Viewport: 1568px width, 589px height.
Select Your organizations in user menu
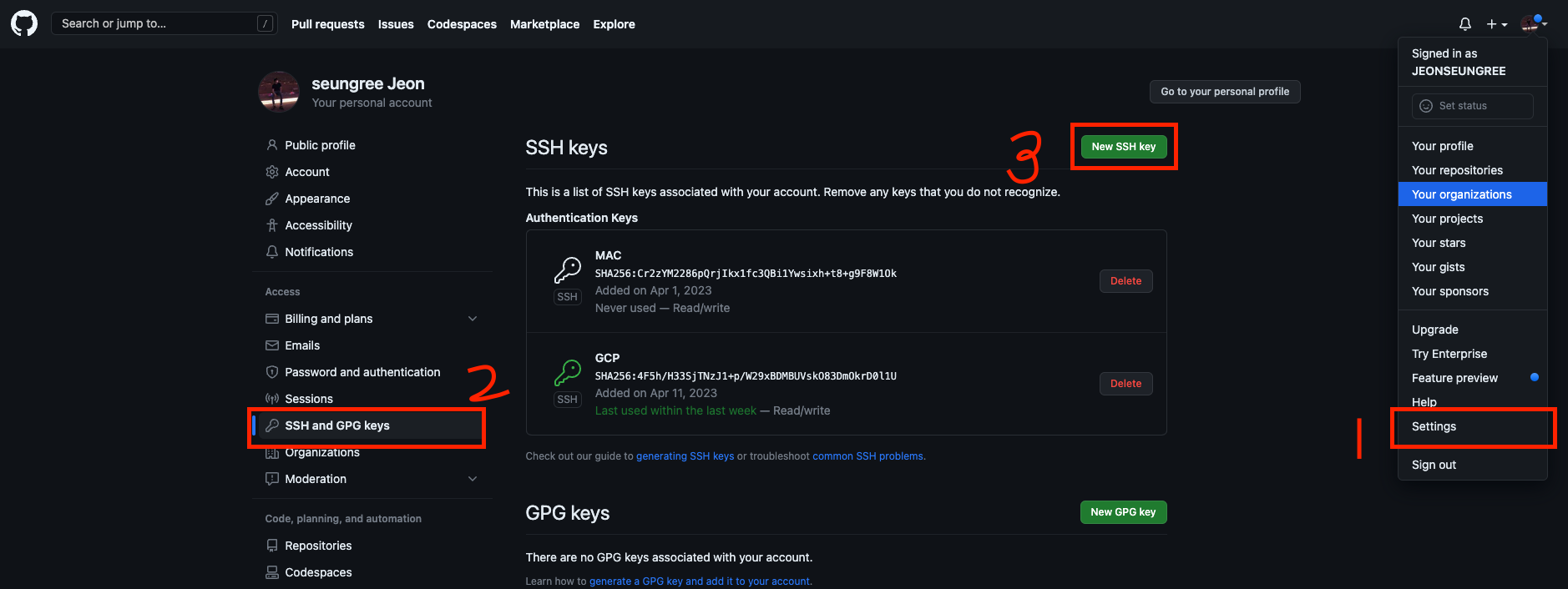point(1473,194)
